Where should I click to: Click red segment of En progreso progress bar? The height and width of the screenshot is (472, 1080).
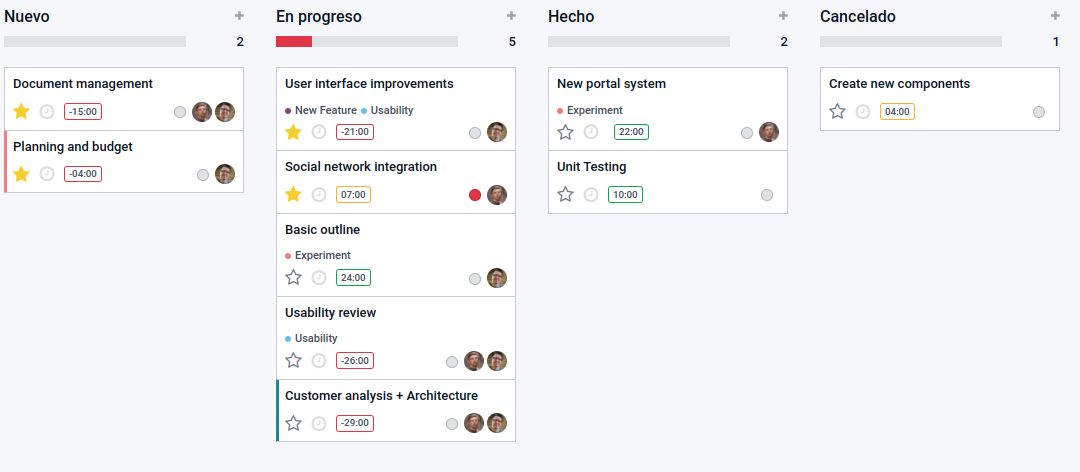(294, 41)
